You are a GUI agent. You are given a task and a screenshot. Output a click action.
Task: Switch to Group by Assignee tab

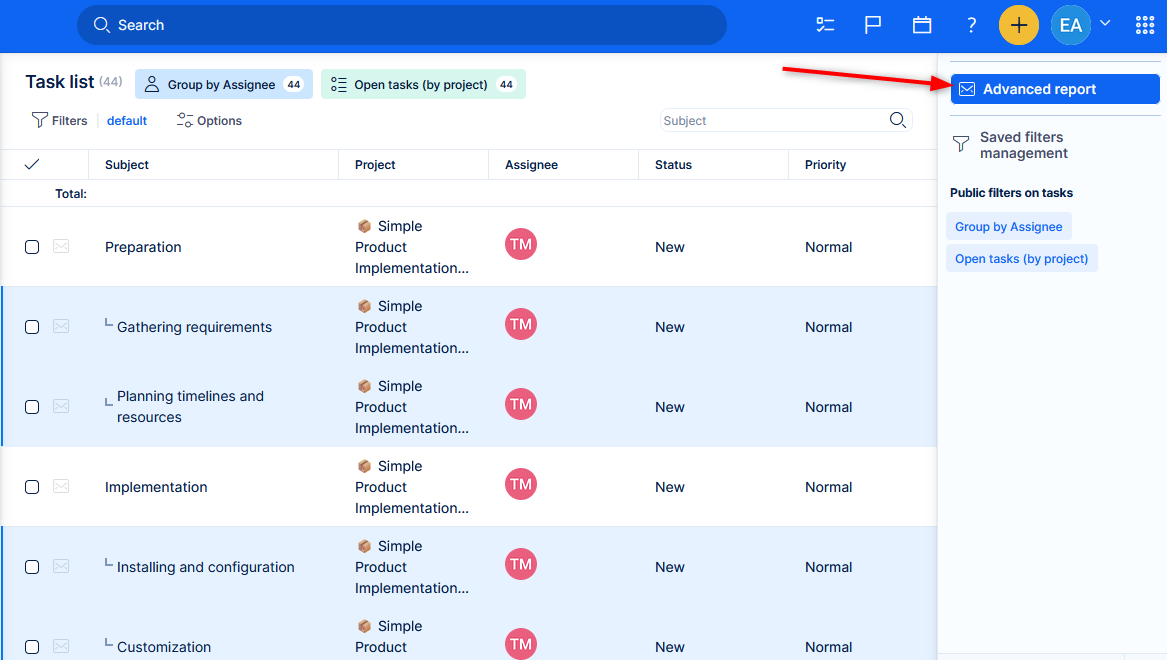[223, 85]
